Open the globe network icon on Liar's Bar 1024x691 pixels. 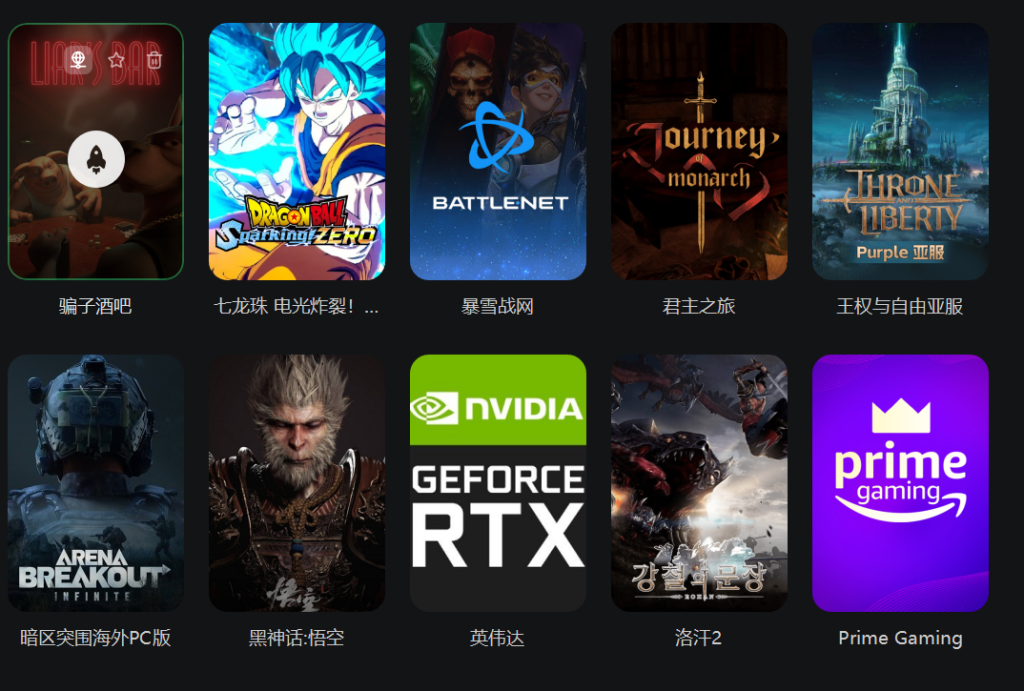point(78,60)
